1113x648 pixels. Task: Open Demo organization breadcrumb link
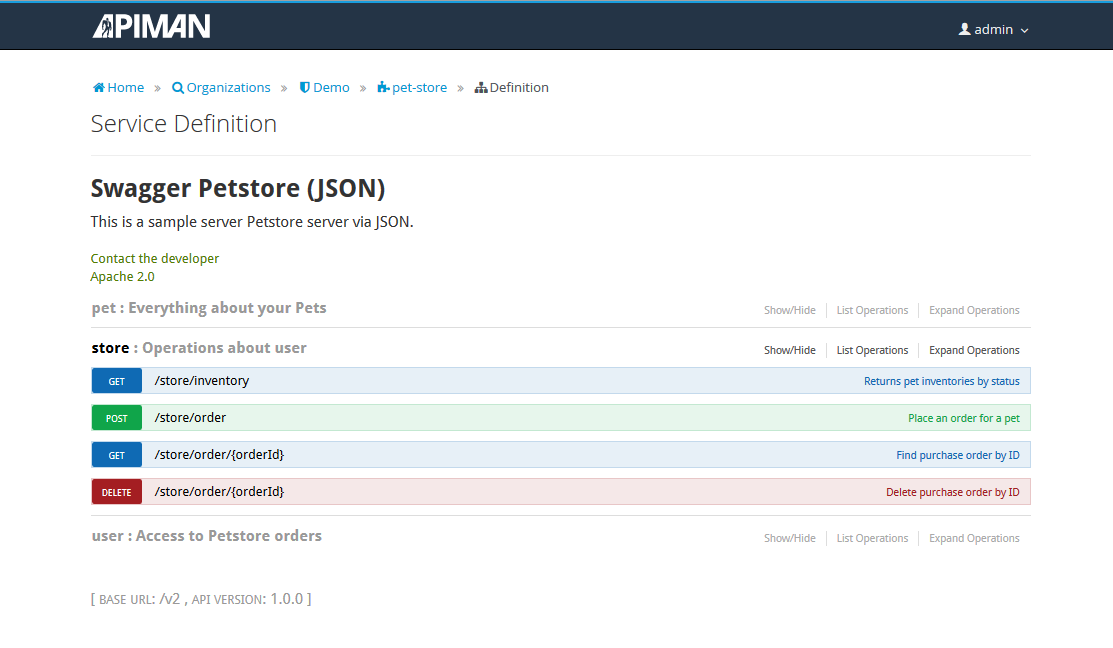(331, 87)
